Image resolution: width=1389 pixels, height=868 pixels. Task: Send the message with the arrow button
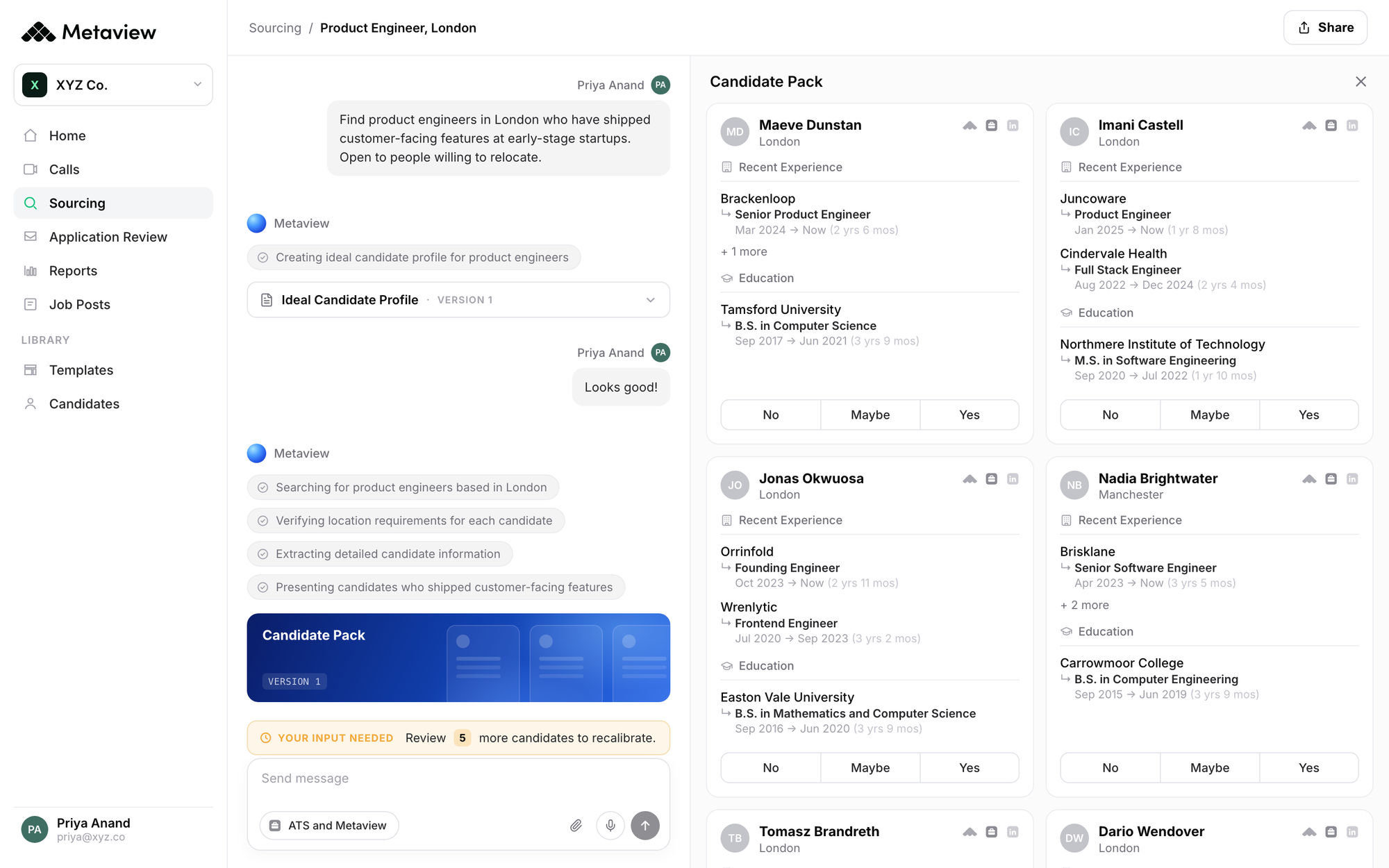645,826
